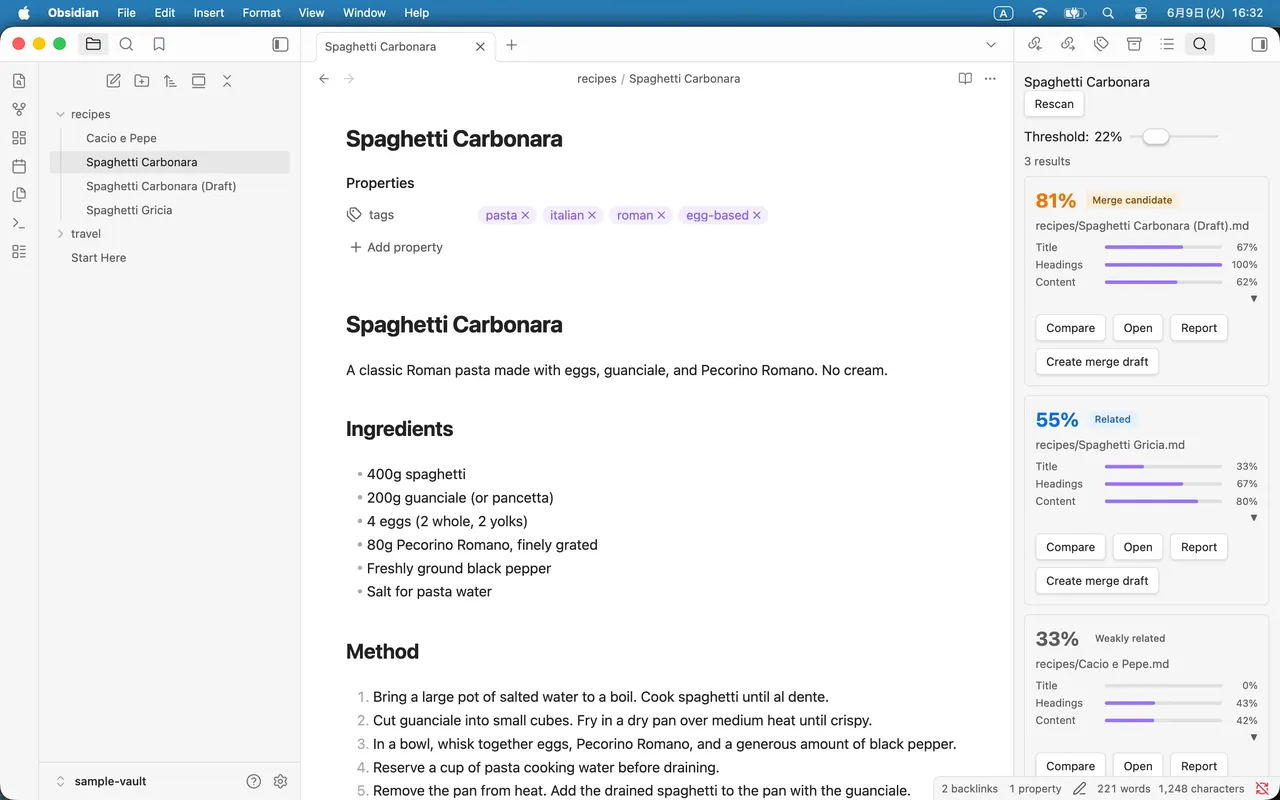This screenshot has width=1280, height=800.
Task: Open the Format menu
Action: [x=262, y=13]
